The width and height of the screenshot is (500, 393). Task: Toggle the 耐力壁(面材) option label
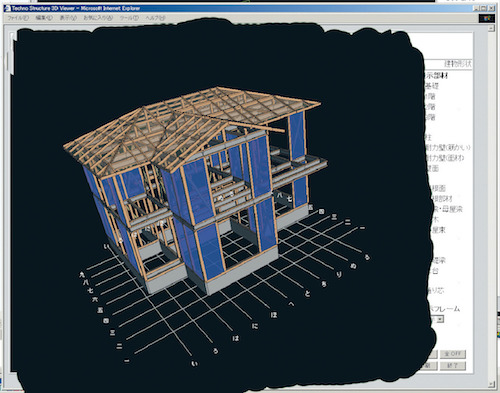pos(445,158)
